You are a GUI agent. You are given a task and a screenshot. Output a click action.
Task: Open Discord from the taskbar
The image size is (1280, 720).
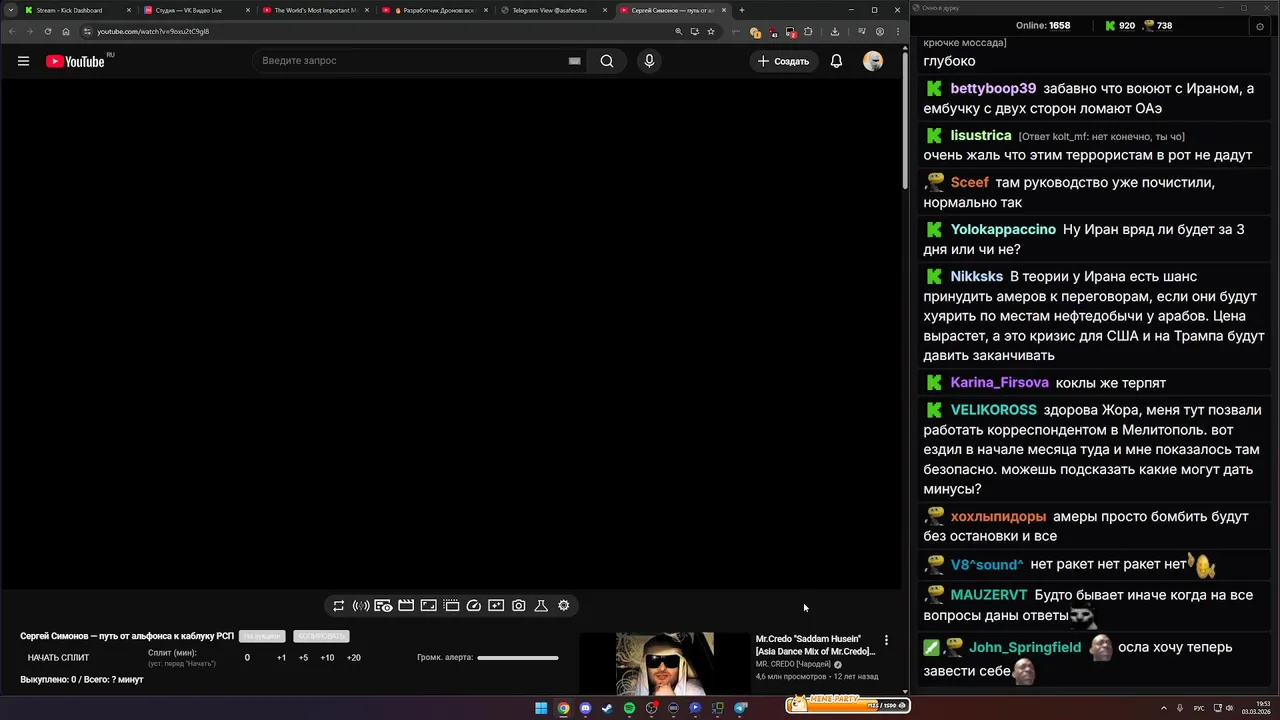(x=585, y=708)
